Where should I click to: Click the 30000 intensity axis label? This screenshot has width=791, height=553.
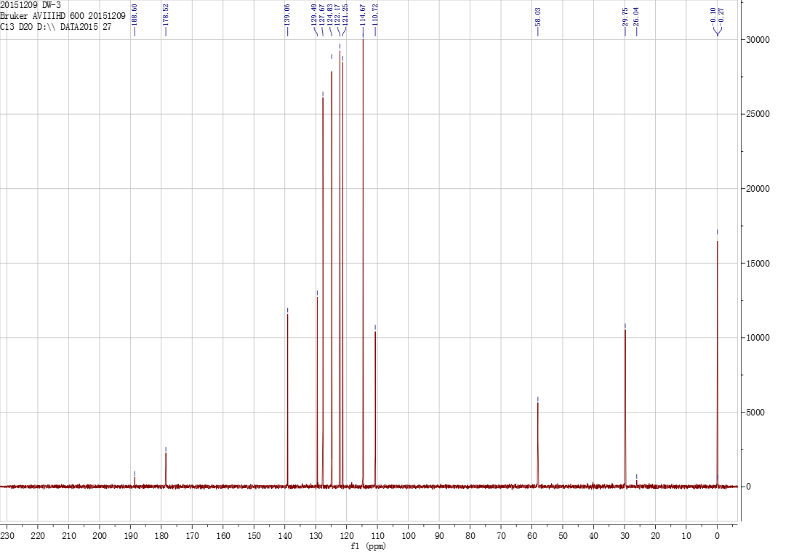(x=758, y=39)
